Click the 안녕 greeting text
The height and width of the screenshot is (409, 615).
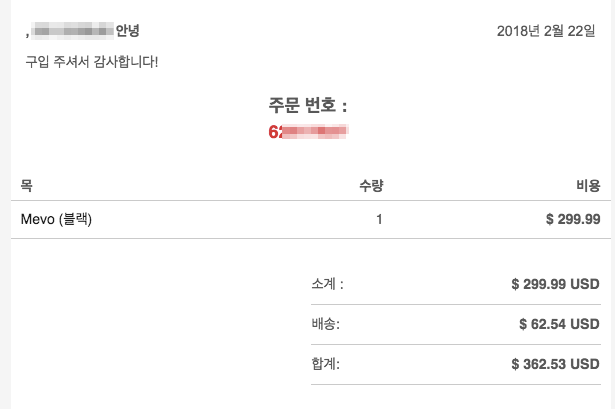click(127, 30)
